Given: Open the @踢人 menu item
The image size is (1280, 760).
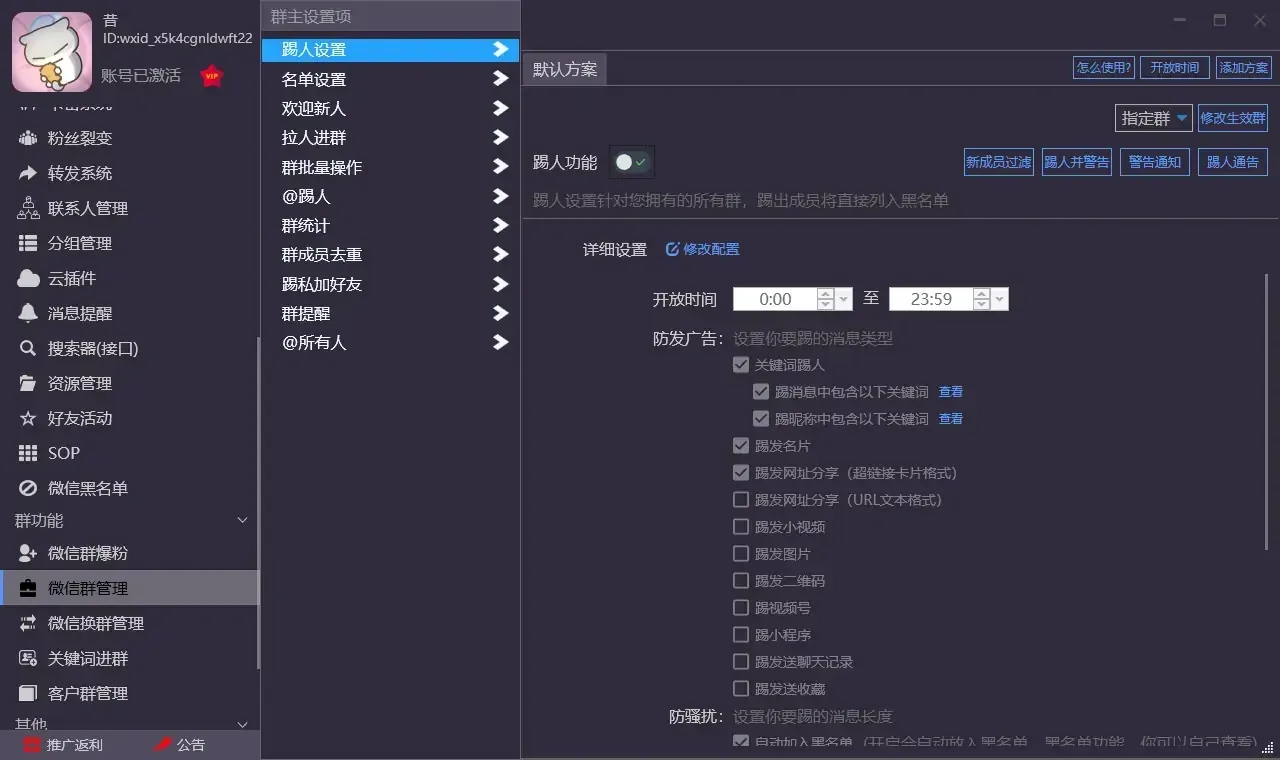Looking at the screenshot, I should pos(390,197).
